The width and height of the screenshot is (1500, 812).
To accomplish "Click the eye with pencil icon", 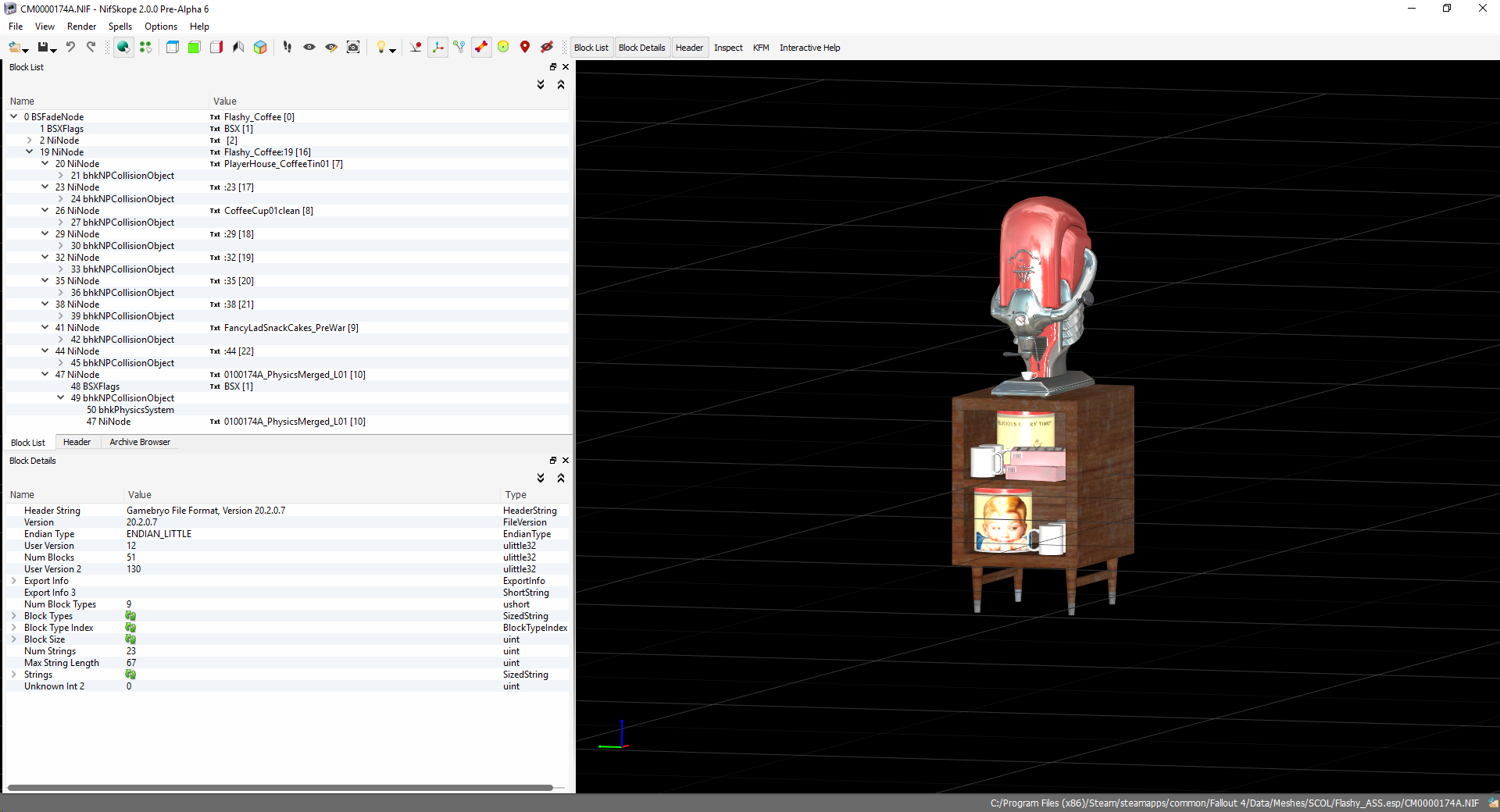I will coord(331,48).
